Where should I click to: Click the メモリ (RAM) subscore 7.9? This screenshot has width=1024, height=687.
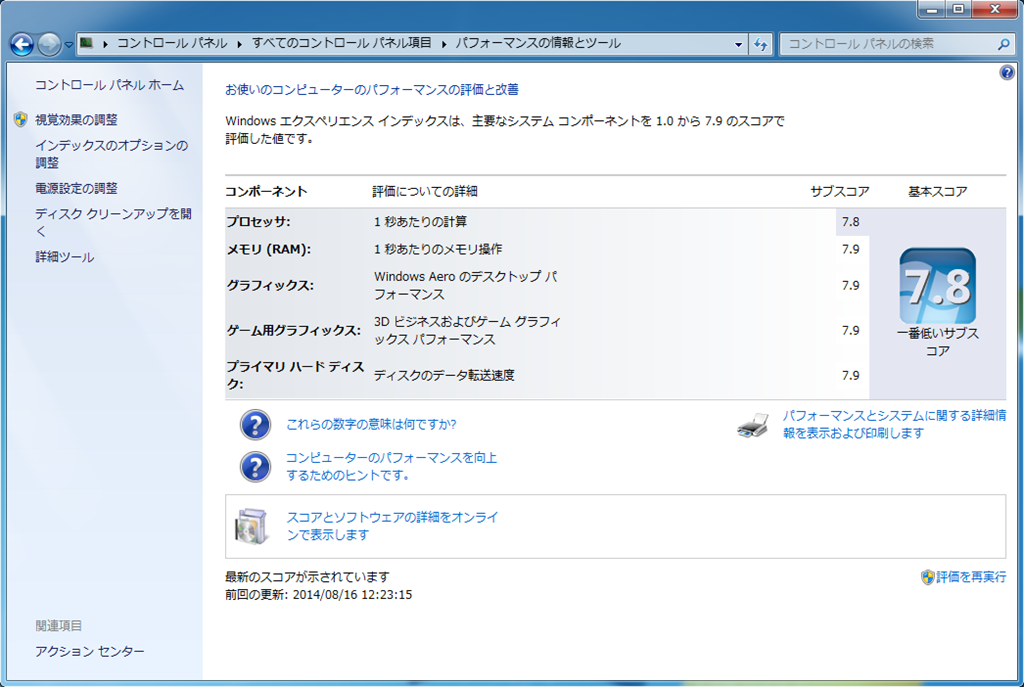click(x=851, y=249)
